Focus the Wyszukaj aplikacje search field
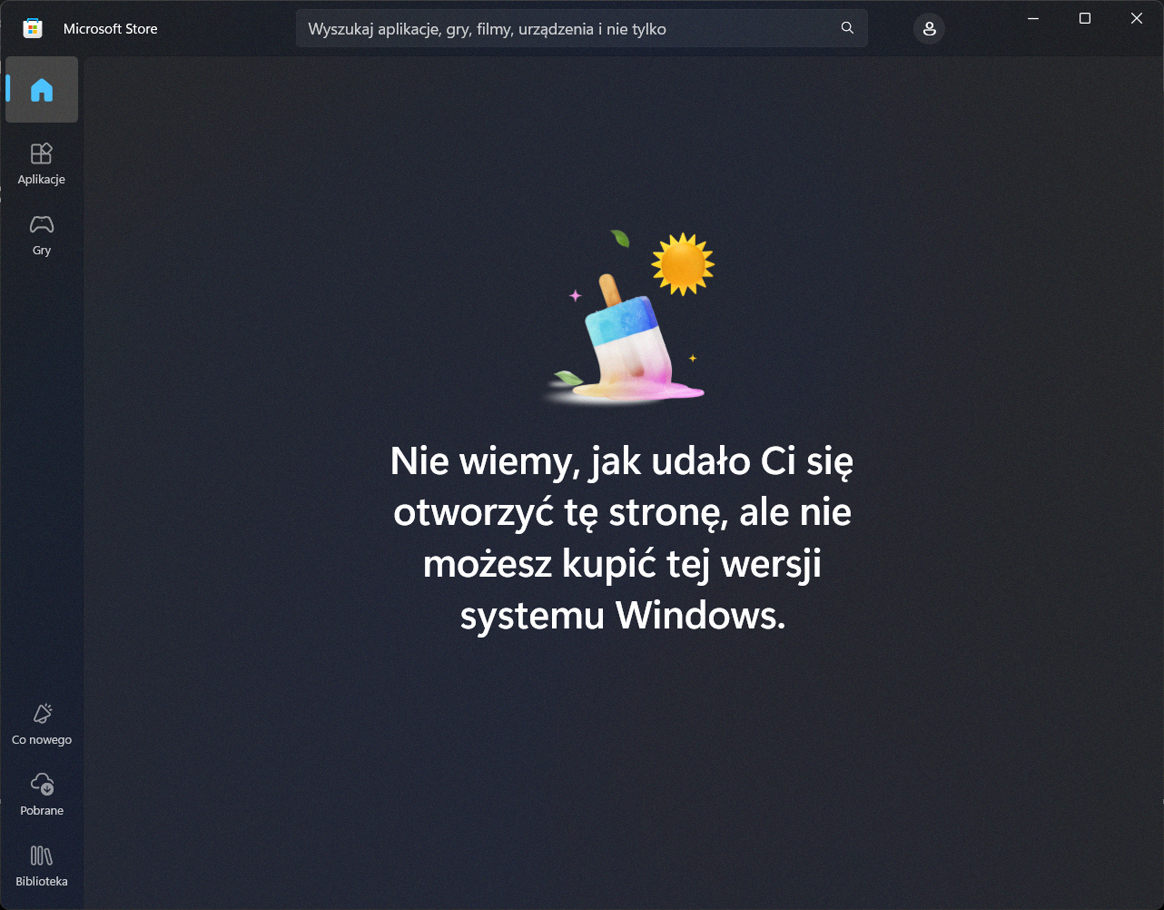The height and width of the screenshot is (910, 1164). click(581, 29)
